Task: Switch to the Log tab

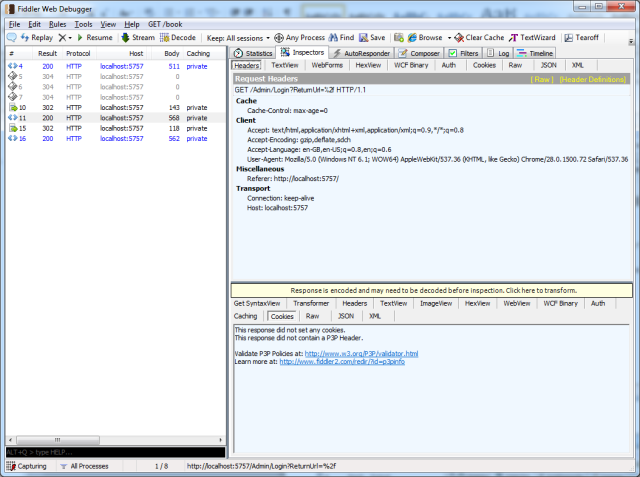Action: click(498, 53)
